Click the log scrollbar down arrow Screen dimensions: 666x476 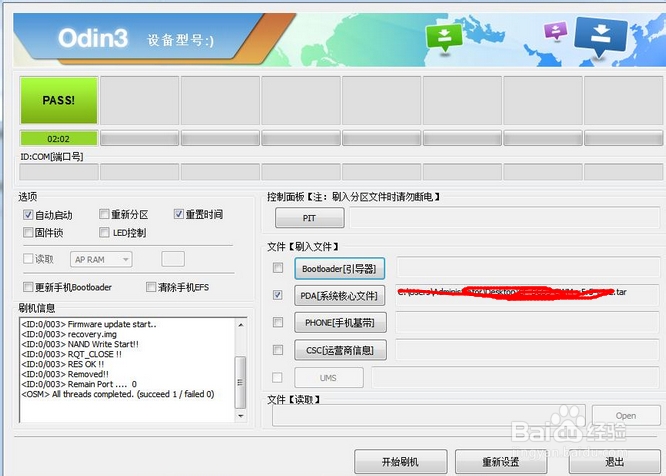[x=241, y=416]
